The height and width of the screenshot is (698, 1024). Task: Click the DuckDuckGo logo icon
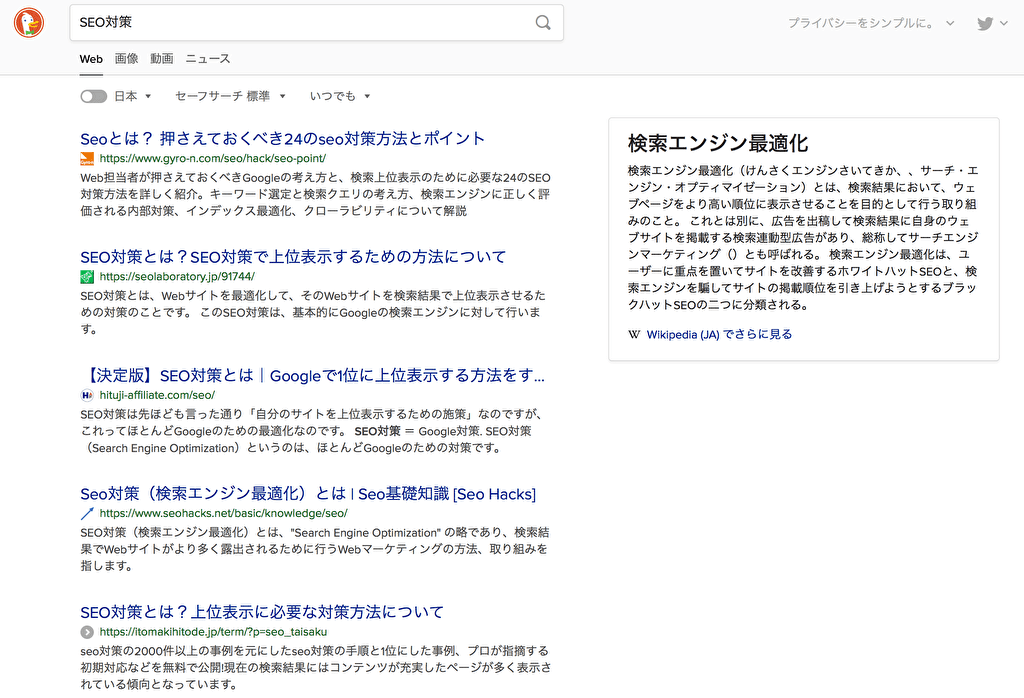click(29, 22)
